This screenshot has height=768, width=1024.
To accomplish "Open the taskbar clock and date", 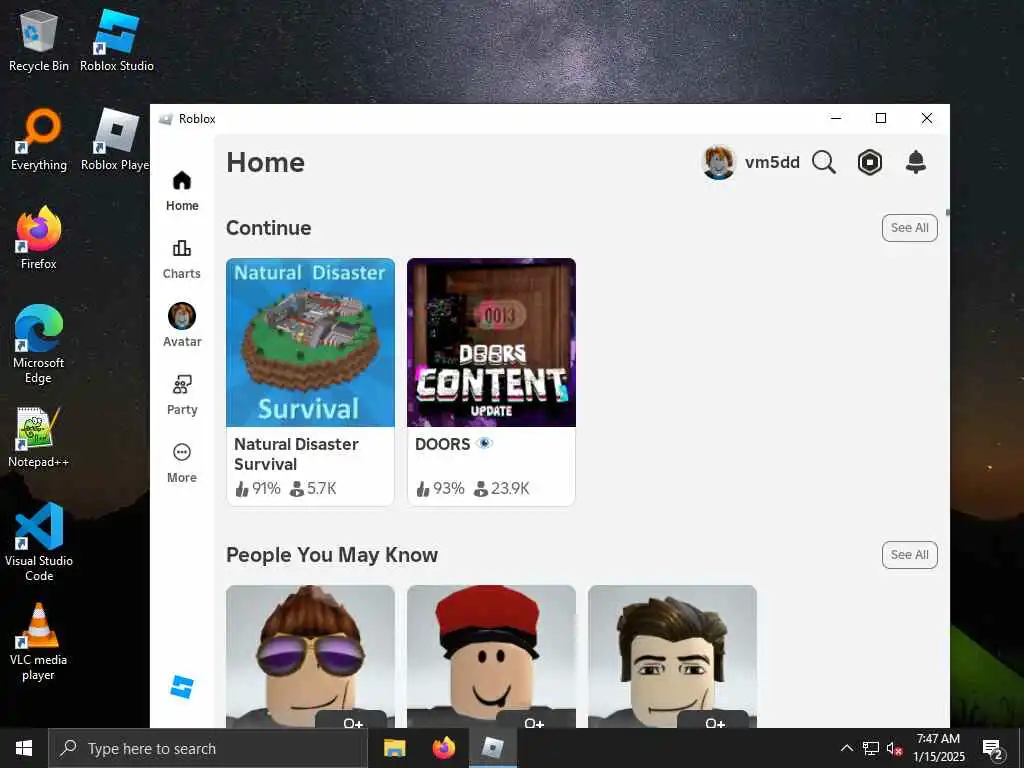I will (x=938, y=748).
